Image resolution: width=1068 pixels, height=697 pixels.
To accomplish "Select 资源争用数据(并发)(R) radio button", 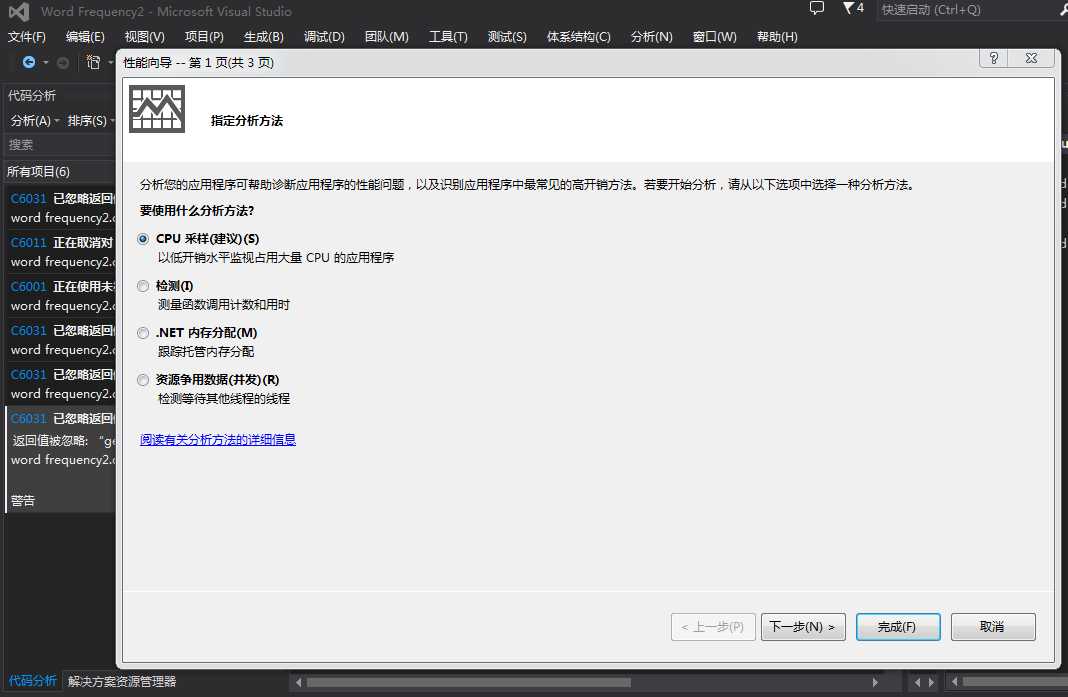I will (143, 380).
